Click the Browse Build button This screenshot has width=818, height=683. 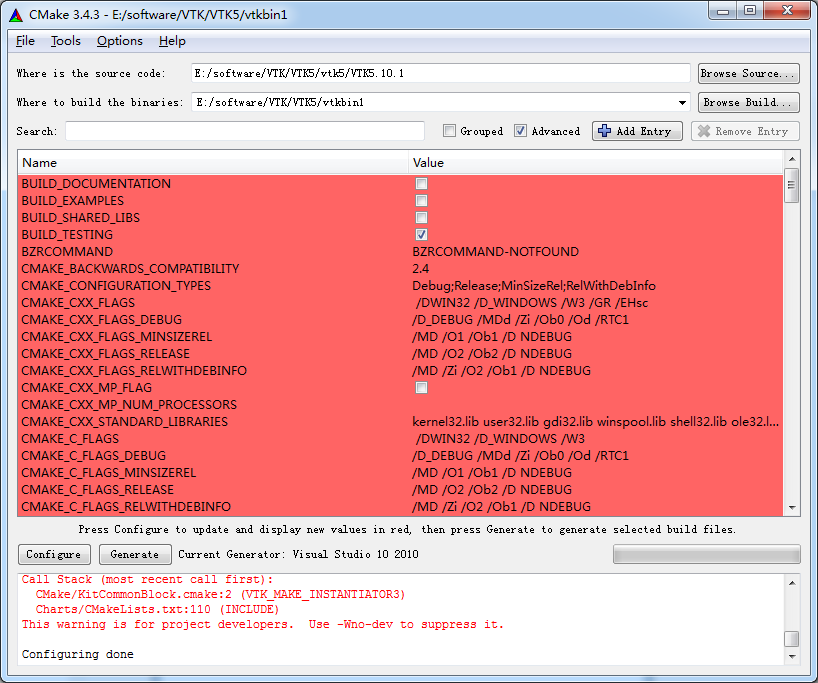click(x=749, y=103)
